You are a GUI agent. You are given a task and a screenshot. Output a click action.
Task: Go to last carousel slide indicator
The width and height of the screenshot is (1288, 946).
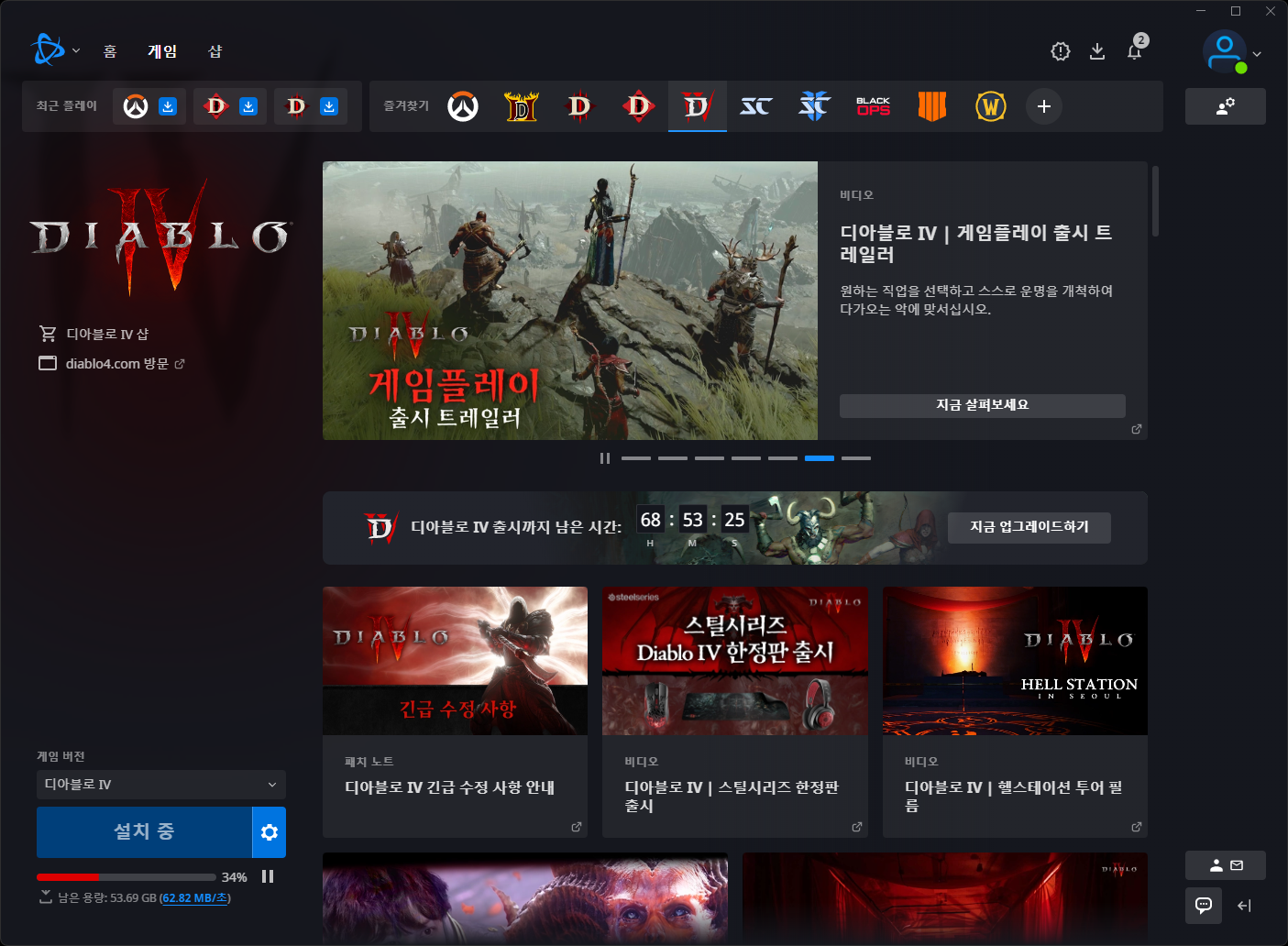click(856, 458)
